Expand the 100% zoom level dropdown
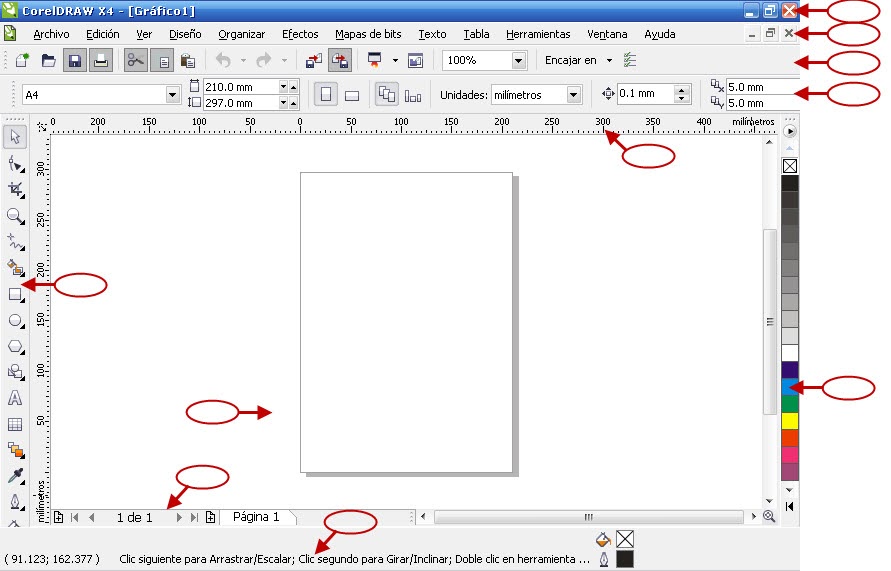The image size is (891, 571). [518, 60]
